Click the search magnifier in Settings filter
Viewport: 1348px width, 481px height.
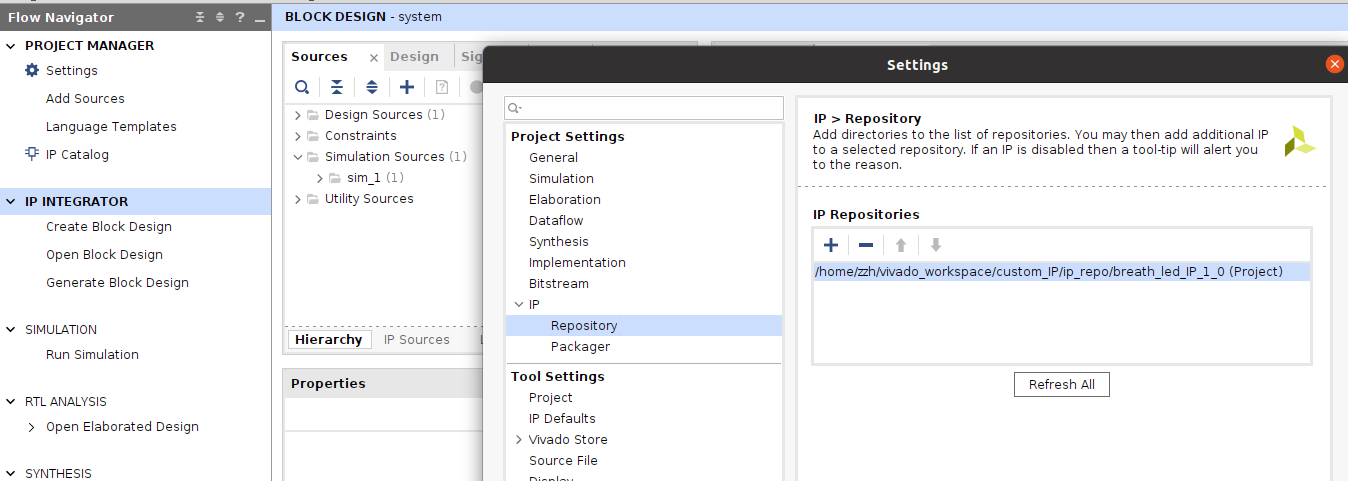click(x=514, y=108)
